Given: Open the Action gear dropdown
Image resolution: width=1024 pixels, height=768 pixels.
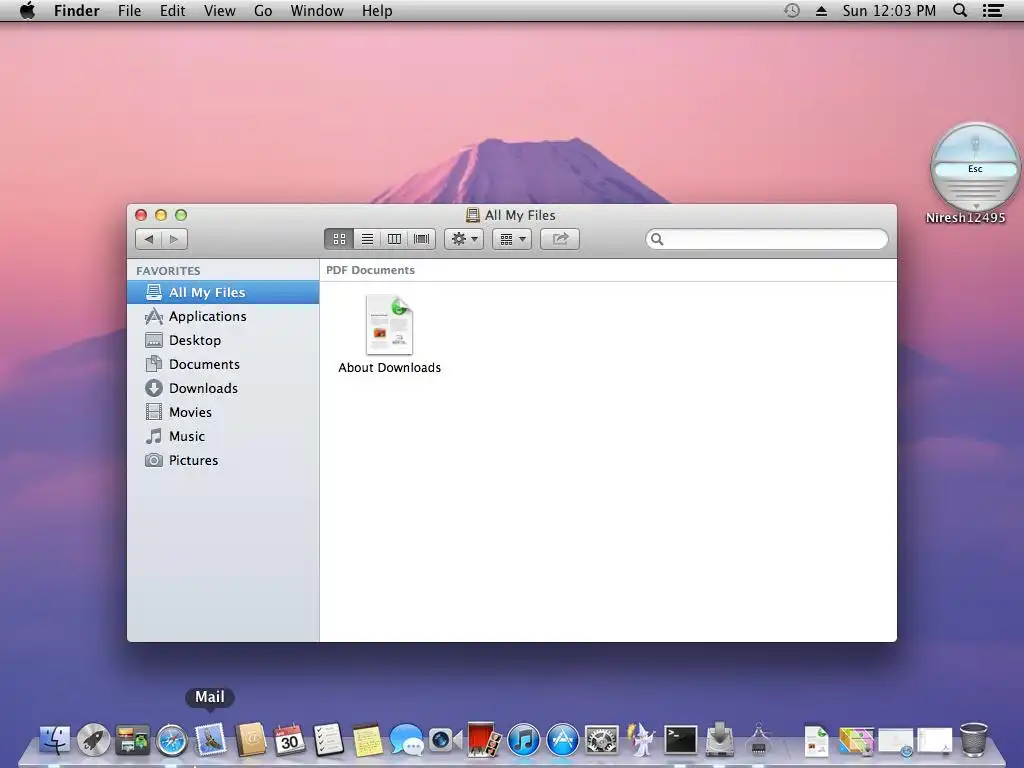Looking at the screenshot, I should [464, 239].
